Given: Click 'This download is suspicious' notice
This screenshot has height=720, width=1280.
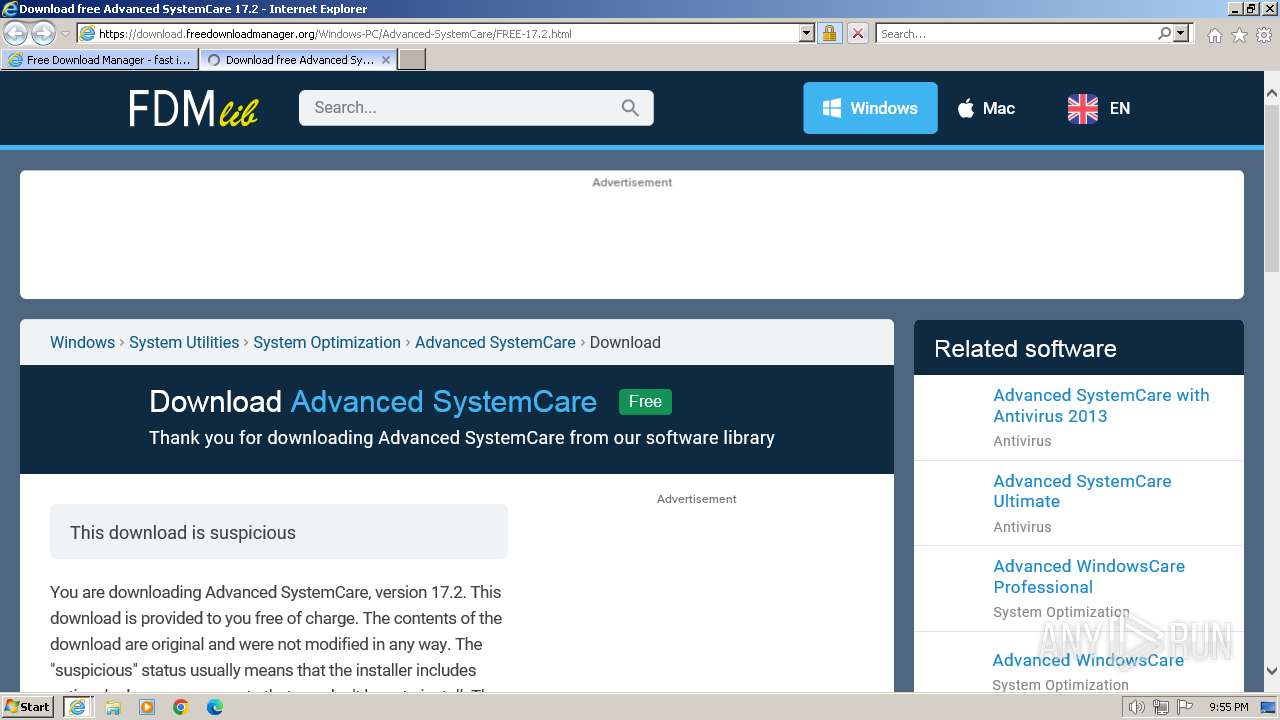Looking at the screenshot, I should tap(279, 532).
